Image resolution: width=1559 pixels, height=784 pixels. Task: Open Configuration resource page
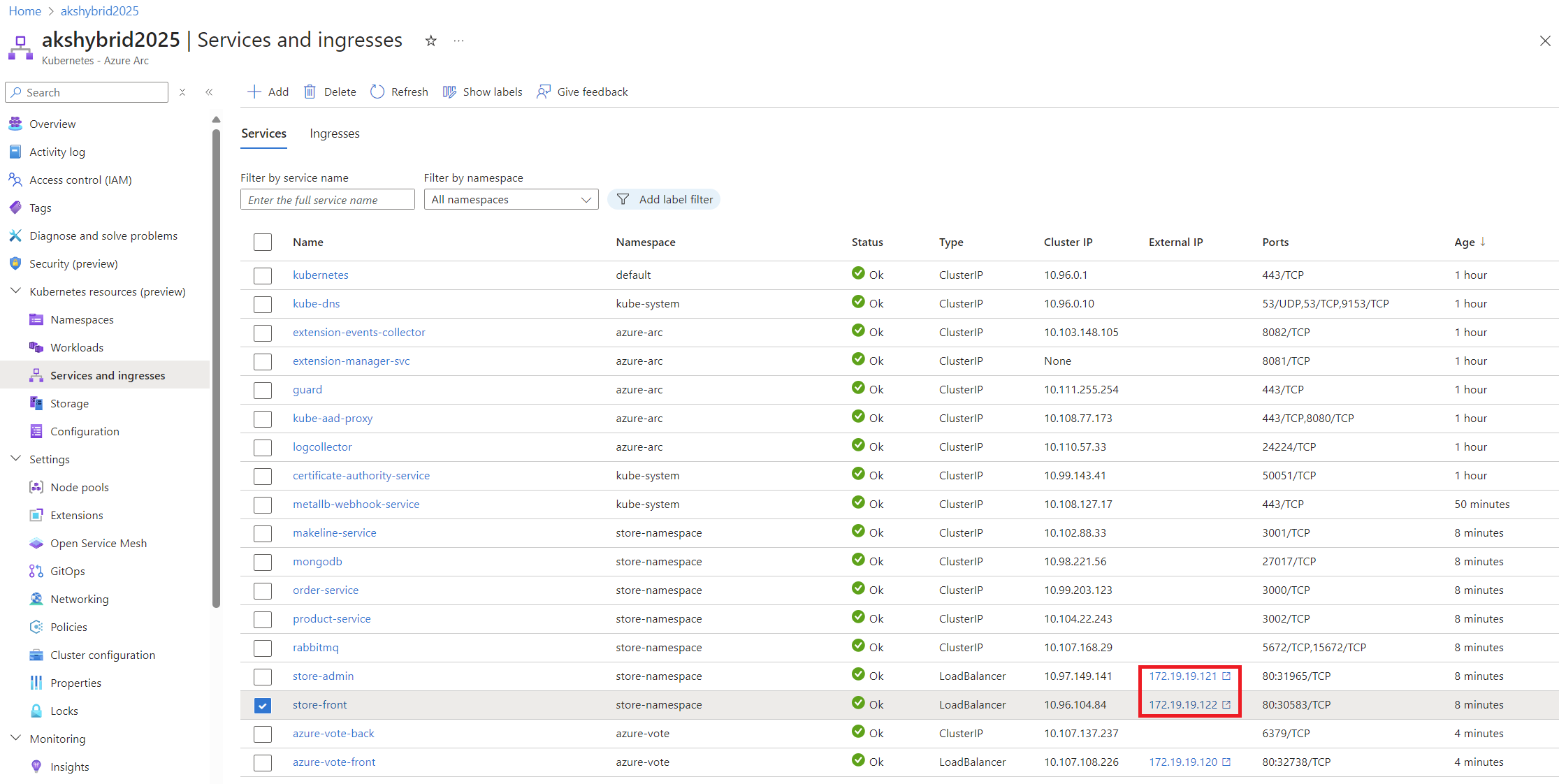click(85, 431)
